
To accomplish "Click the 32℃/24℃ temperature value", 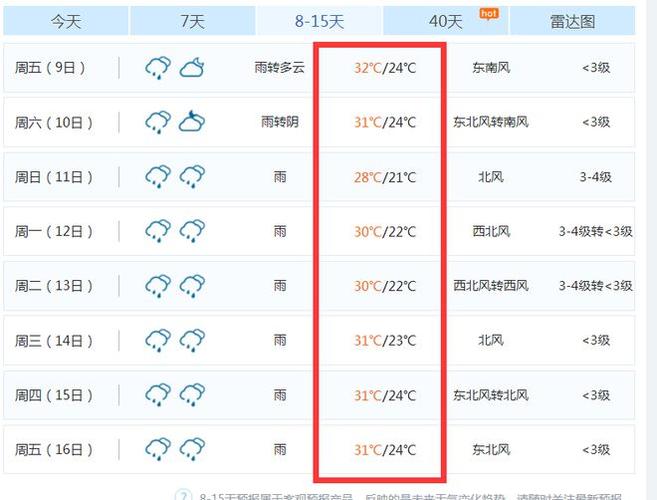I will [385, 68].
